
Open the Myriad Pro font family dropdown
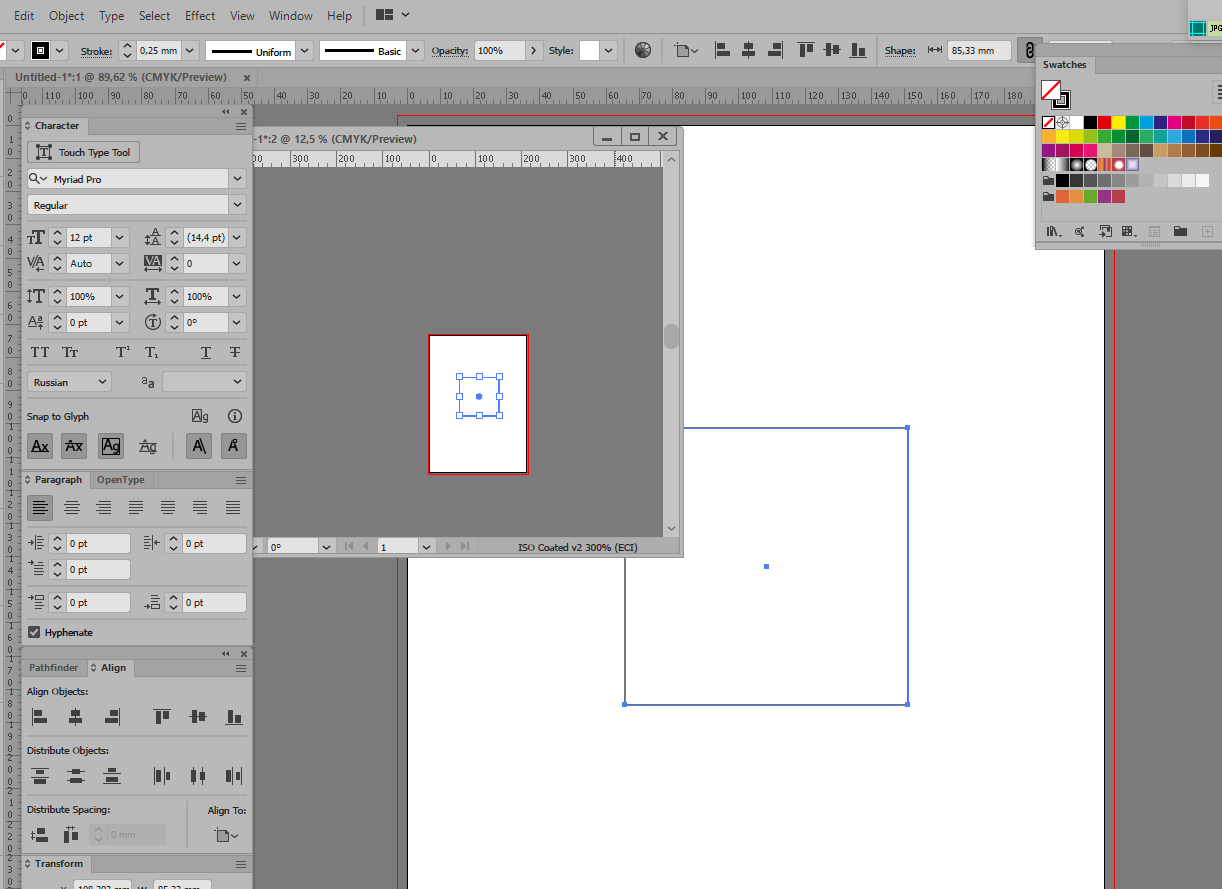coord(237,179)
